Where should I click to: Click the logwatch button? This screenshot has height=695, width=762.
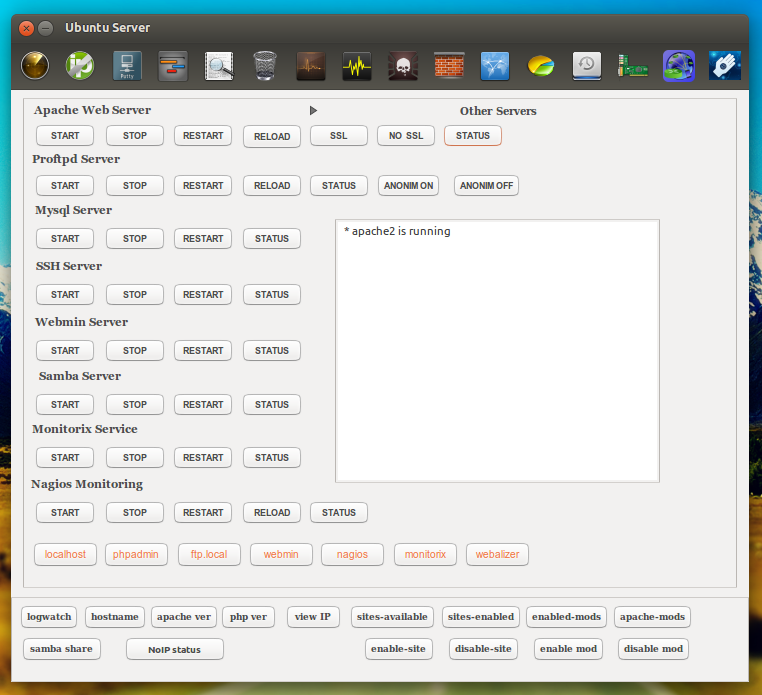pyautogui.click(x=49, y=617)
